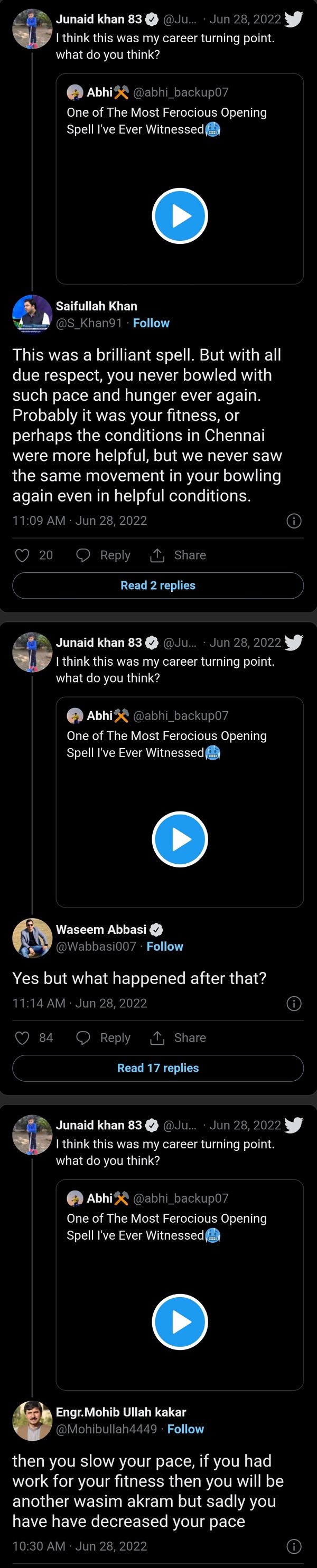Follow the @Mohibullah4449 account
Viewport: 317px width, 1568px height.
point(185,1429)
